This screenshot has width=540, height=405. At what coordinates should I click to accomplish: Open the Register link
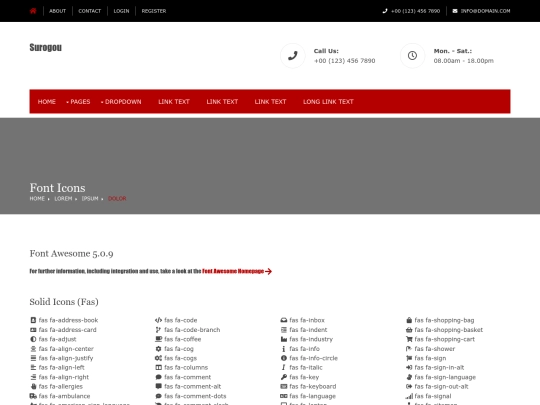click(x=154, y=11)
